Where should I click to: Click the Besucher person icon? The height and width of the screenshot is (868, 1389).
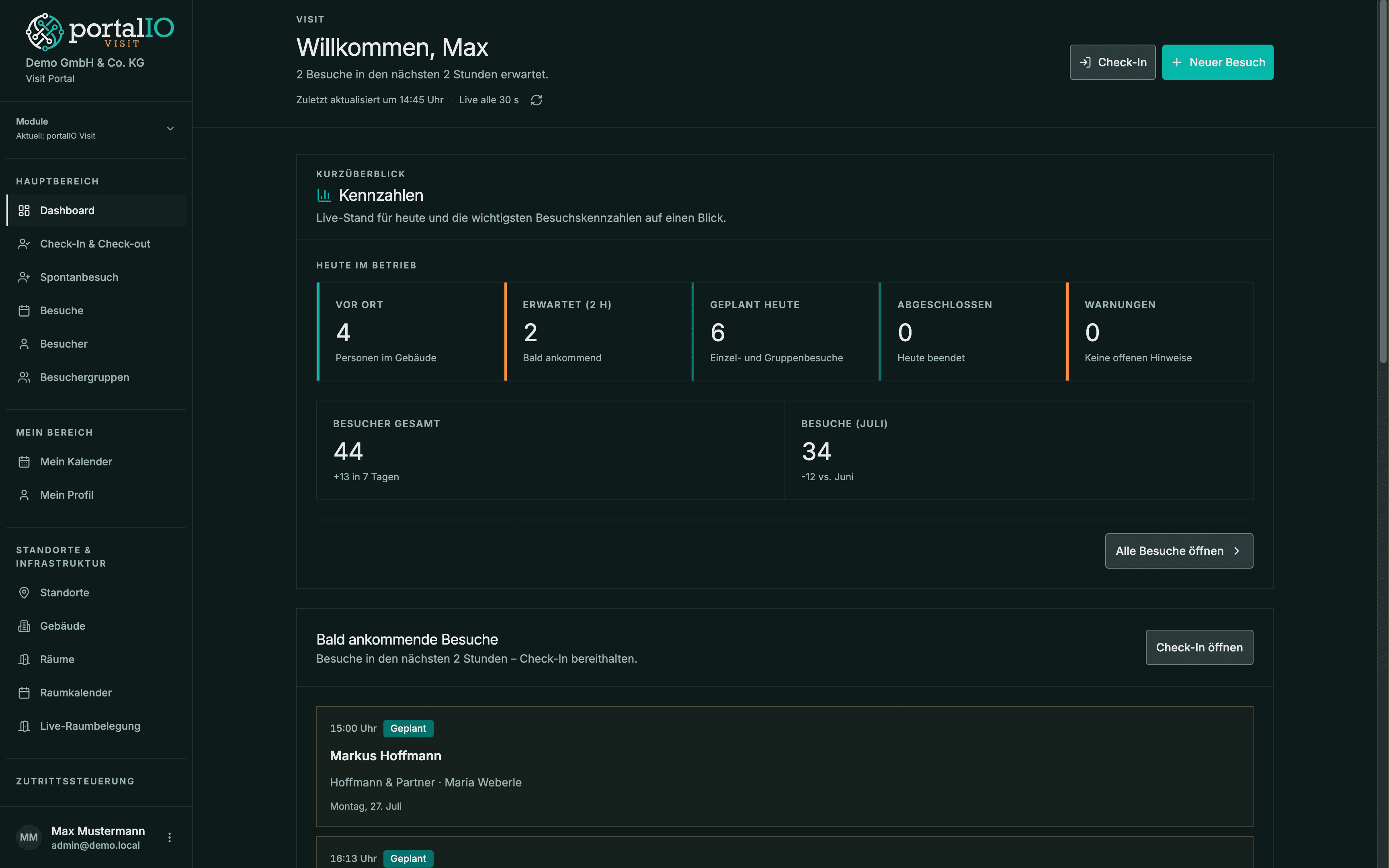(x=24, y=344)
